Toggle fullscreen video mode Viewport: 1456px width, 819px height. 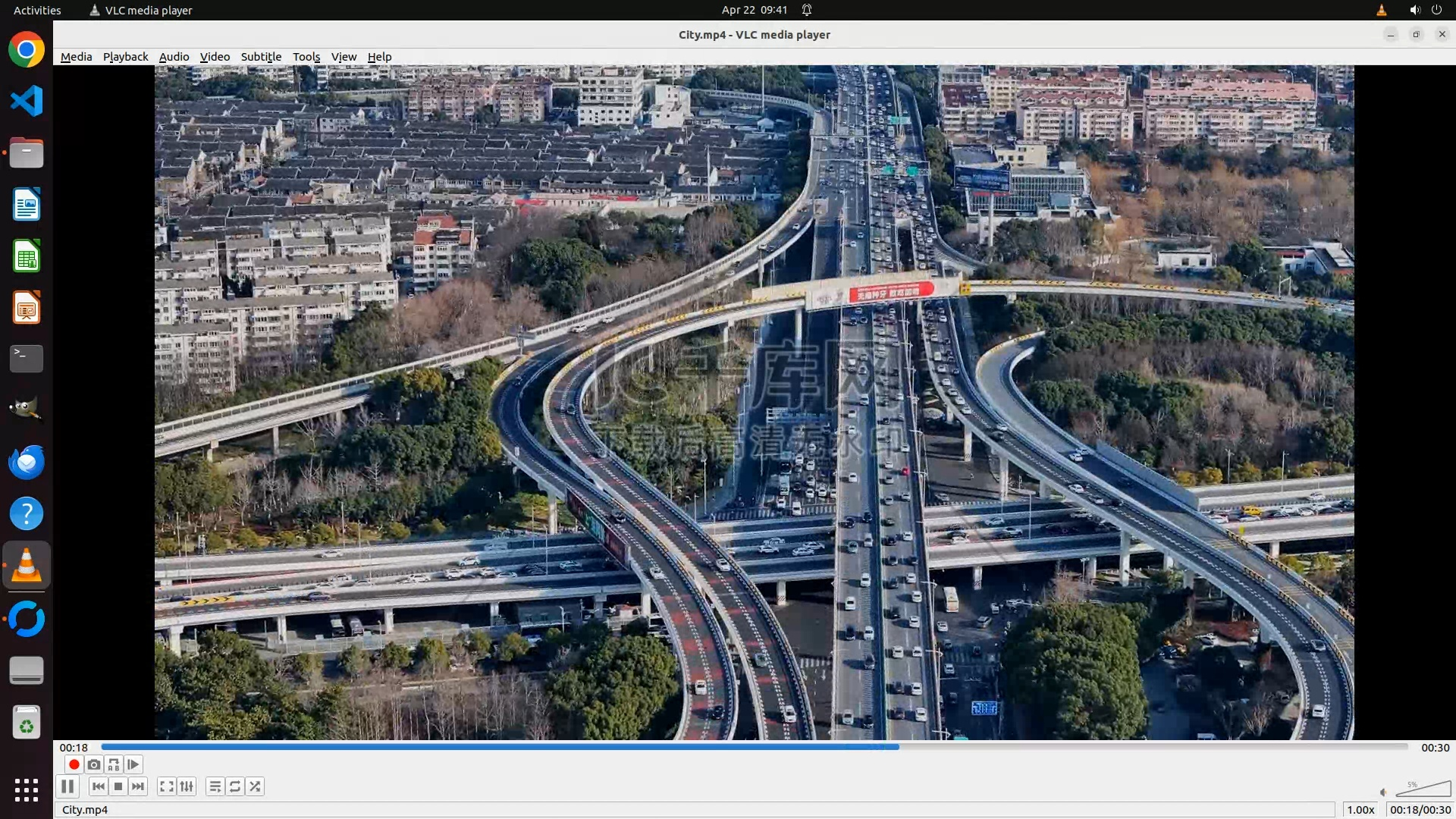(x=167, y=786)
